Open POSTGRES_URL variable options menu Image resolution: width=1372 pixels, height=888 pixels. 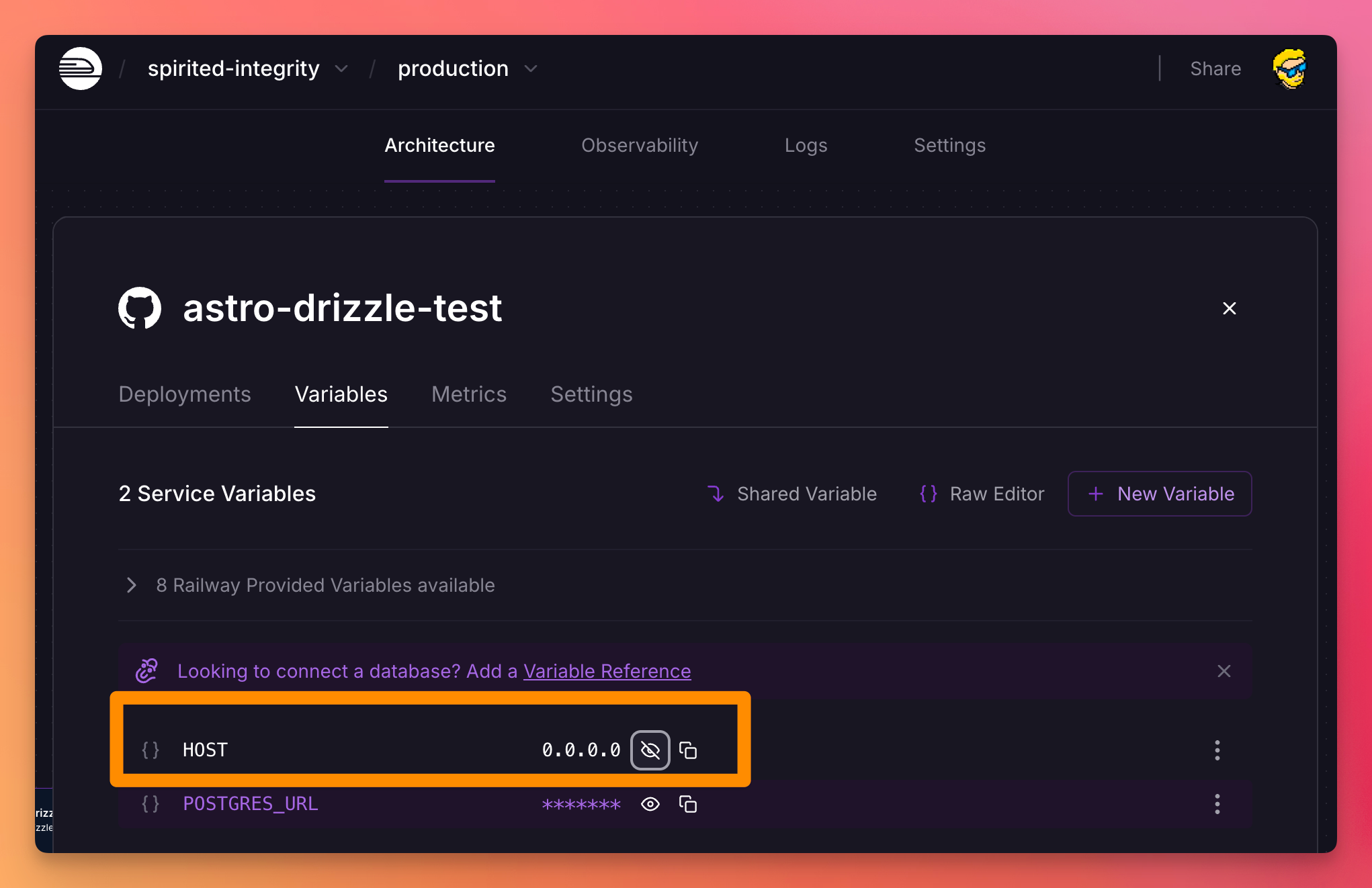click(x=1217, y=804)
